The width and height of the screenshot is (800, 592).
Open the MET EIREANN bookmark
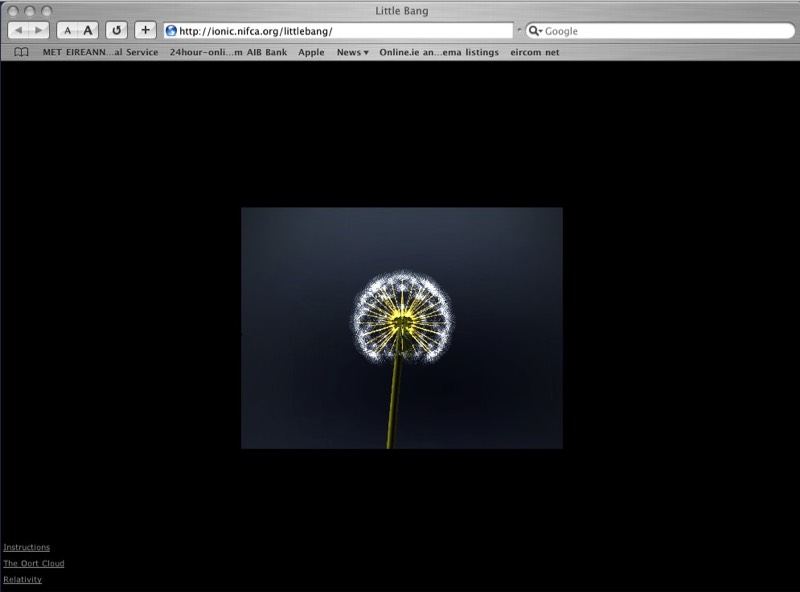coord(100,52)
